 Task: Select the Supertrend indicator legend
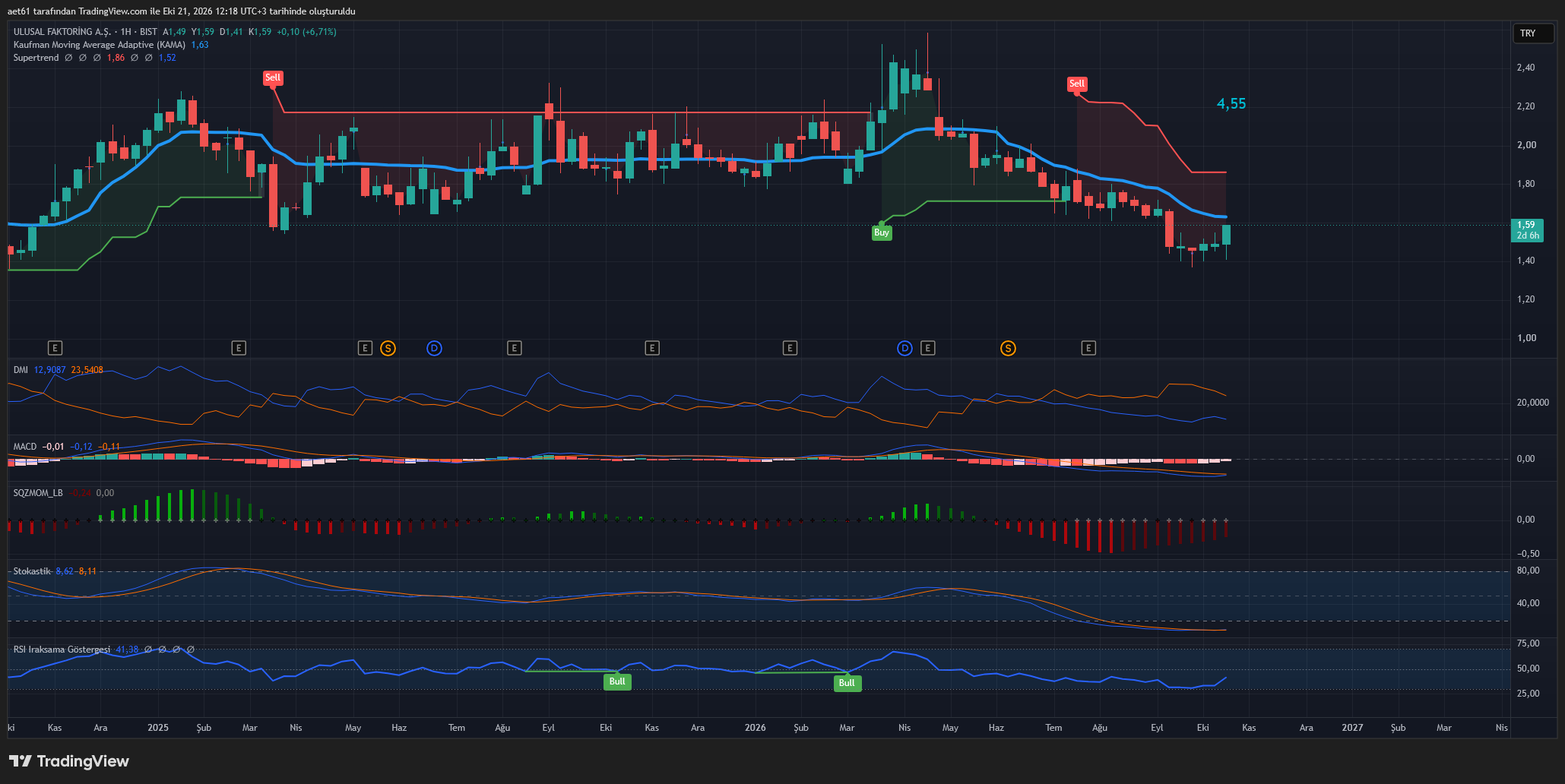(x=36, y=58)
